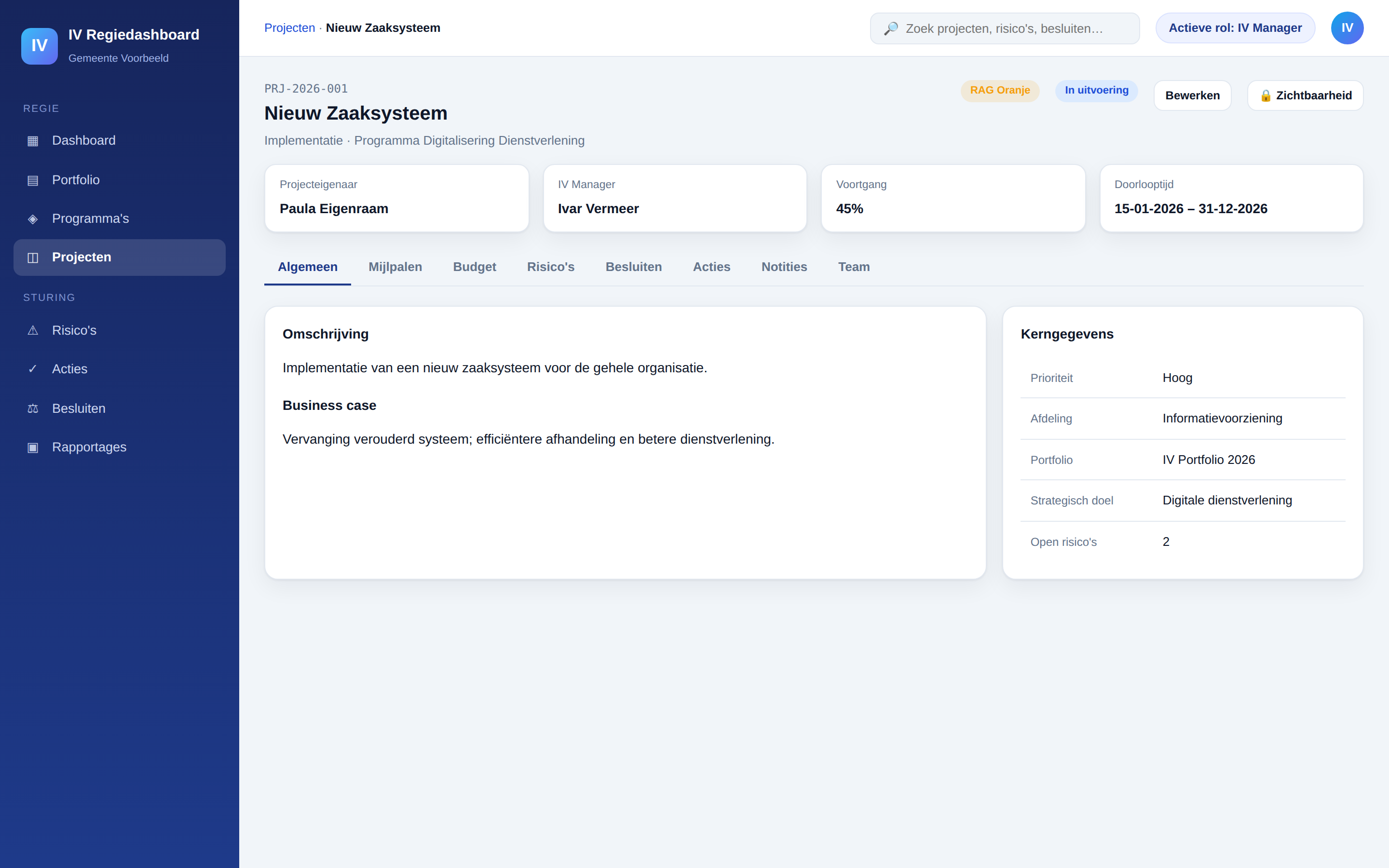
Task: Click the IV Regiedashboard logo icon
Action: click(x=39, y=46)
